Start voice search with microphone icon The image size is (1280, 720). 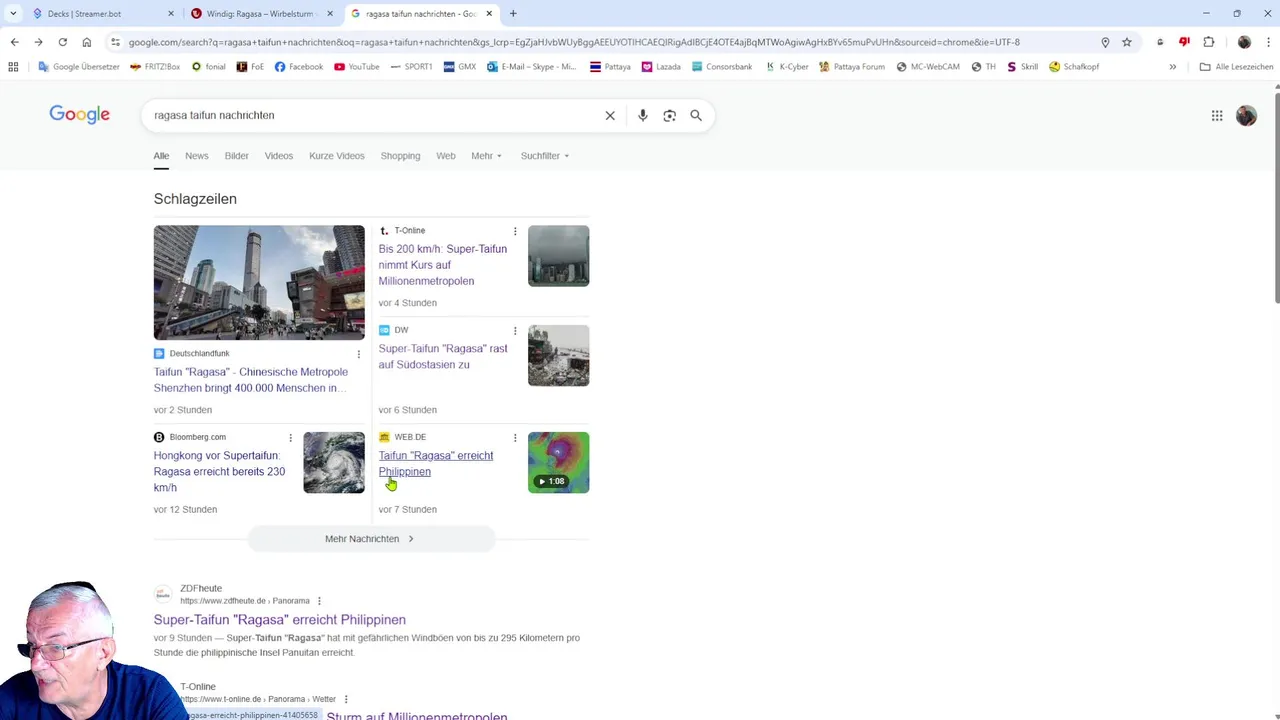pos(643,115)
